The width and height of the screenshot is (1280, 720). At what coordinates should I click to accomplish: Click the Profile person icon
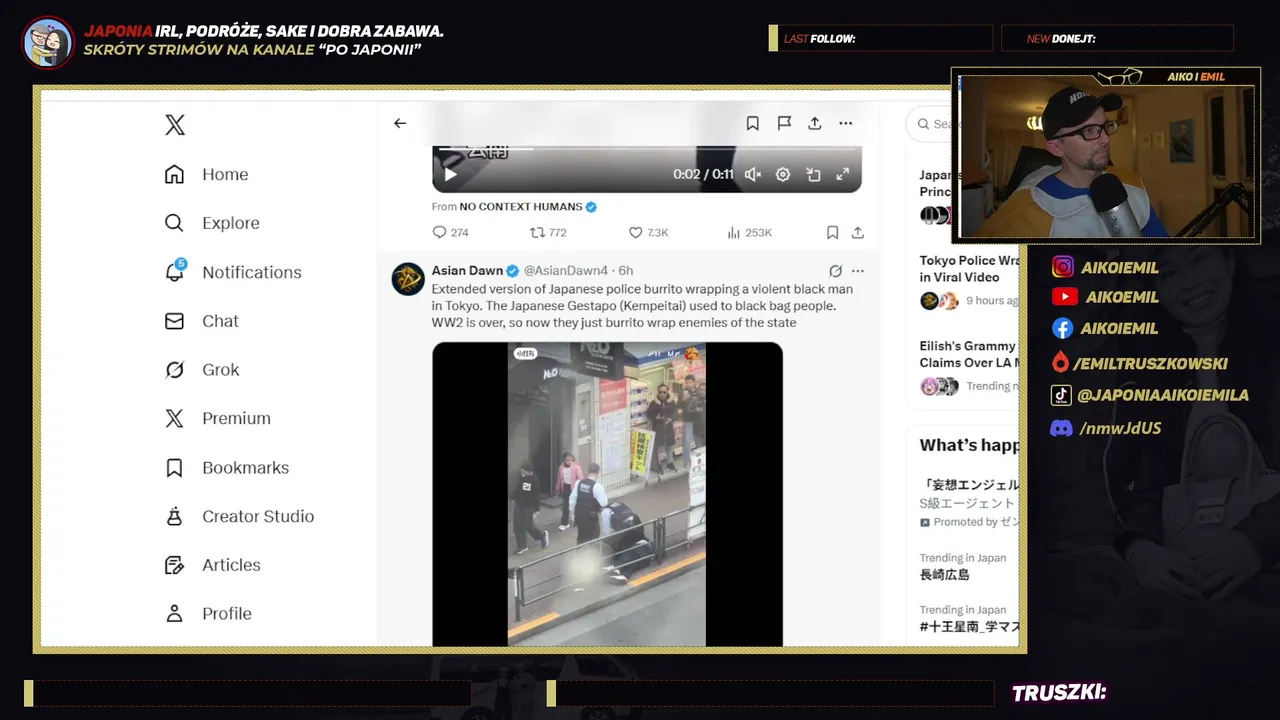coord(174,614)
